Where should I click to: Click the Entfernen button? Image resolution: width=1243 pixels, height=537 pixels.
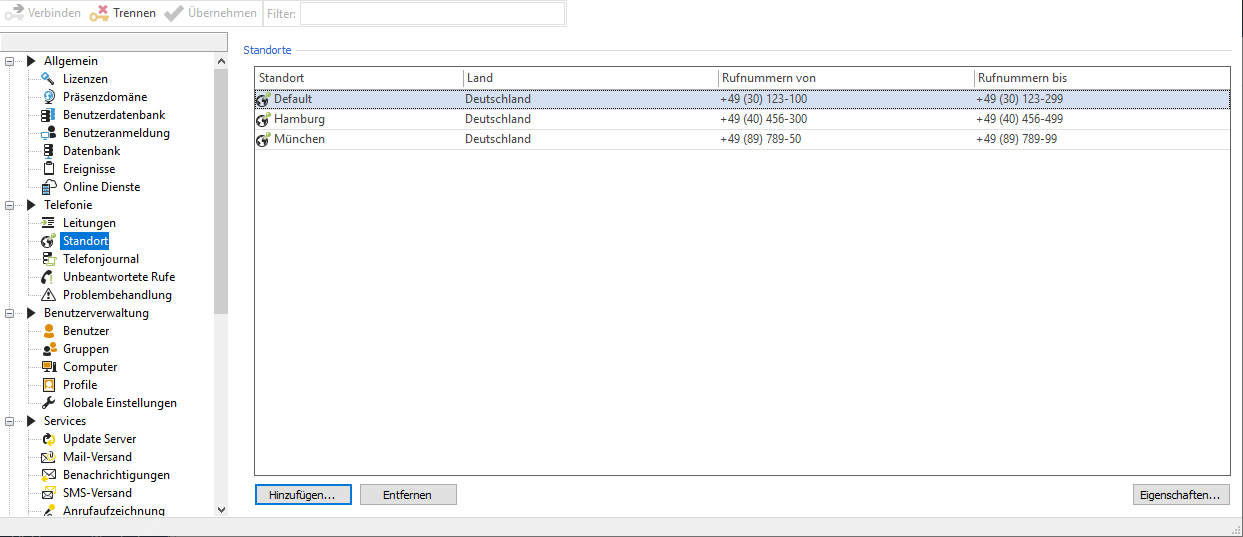click(x=408, y=495)
